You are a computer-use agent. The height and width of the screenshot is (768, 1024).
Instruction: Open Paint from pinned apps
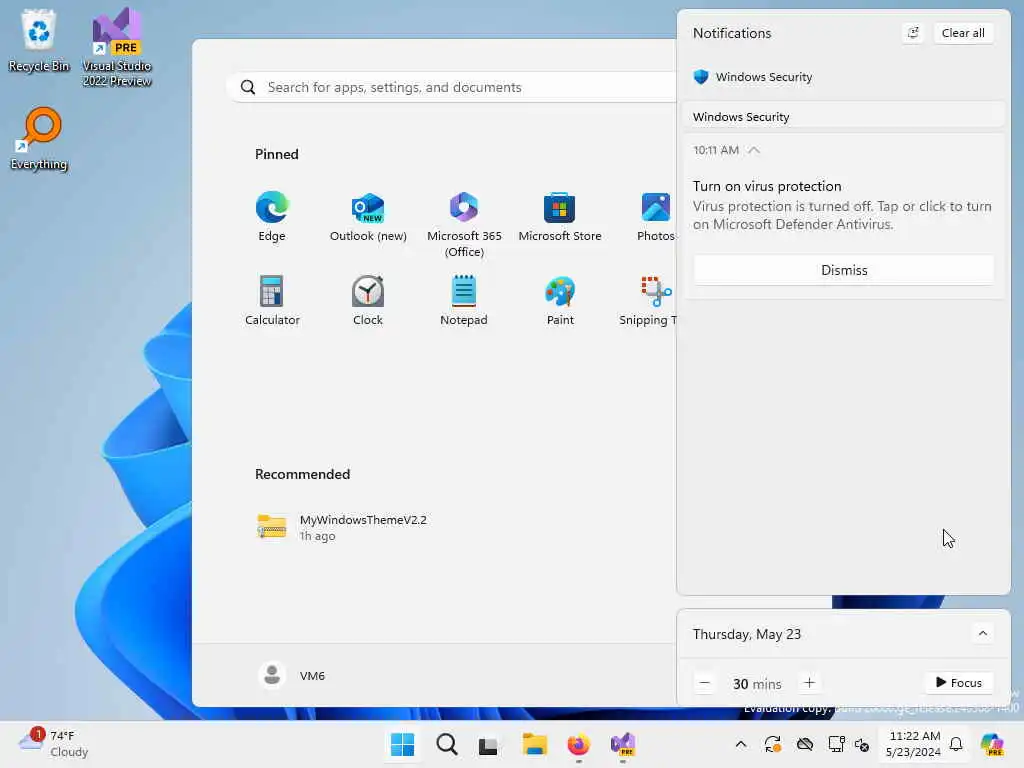(560, 301)
